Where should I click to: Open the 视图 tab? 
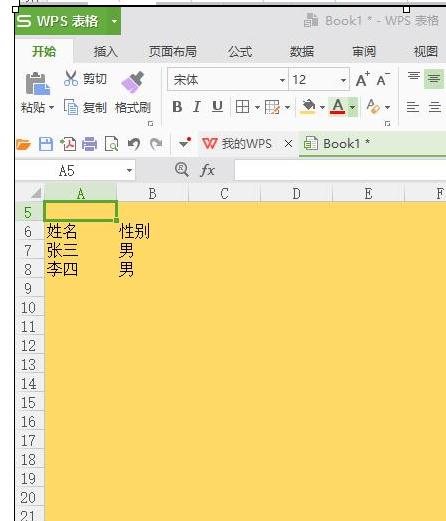(426, 52)
